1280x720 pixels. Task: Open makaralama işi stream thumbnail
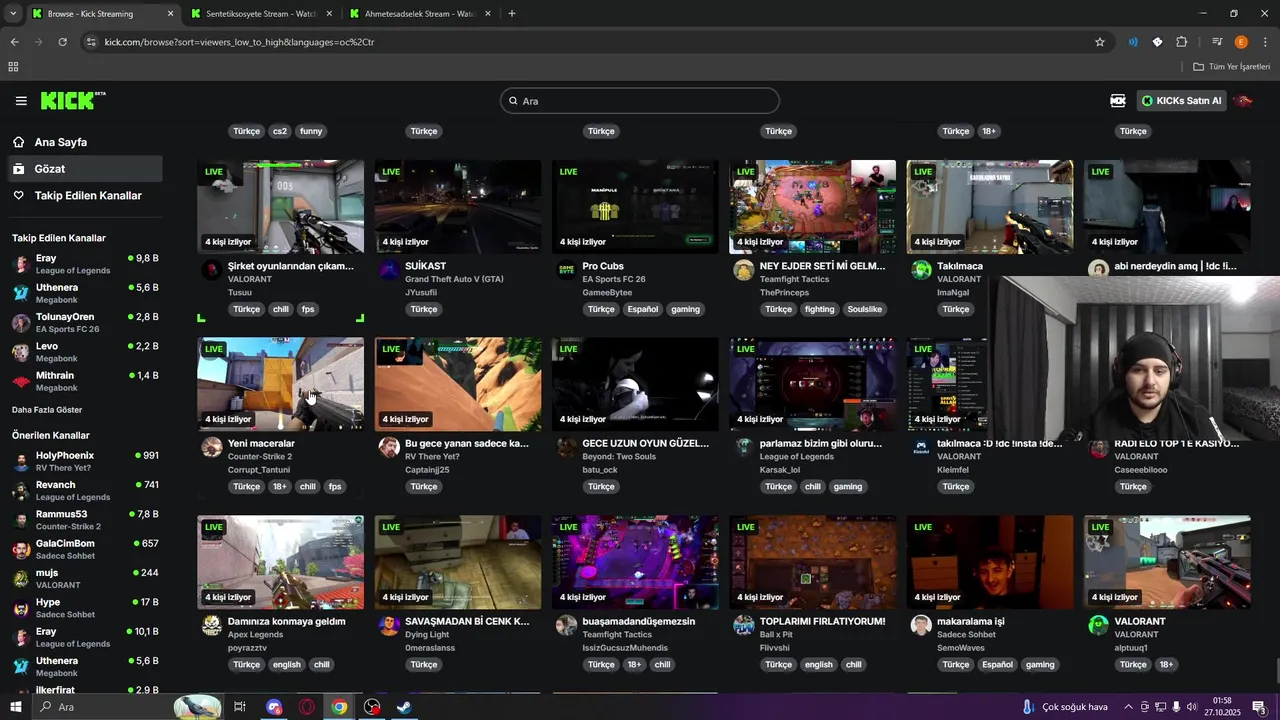[x=990, y=562]
